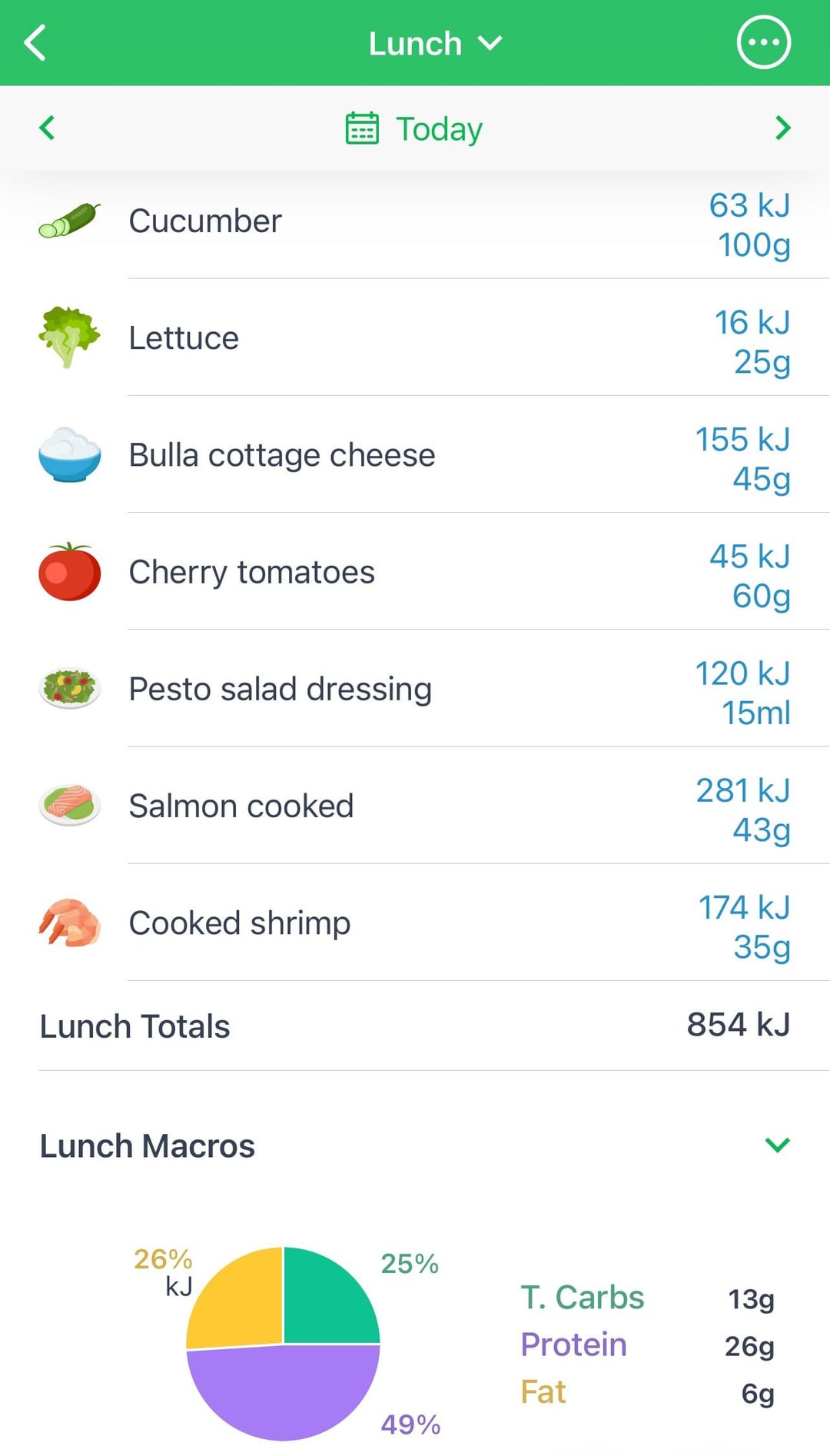Open the more options menu

762,43
